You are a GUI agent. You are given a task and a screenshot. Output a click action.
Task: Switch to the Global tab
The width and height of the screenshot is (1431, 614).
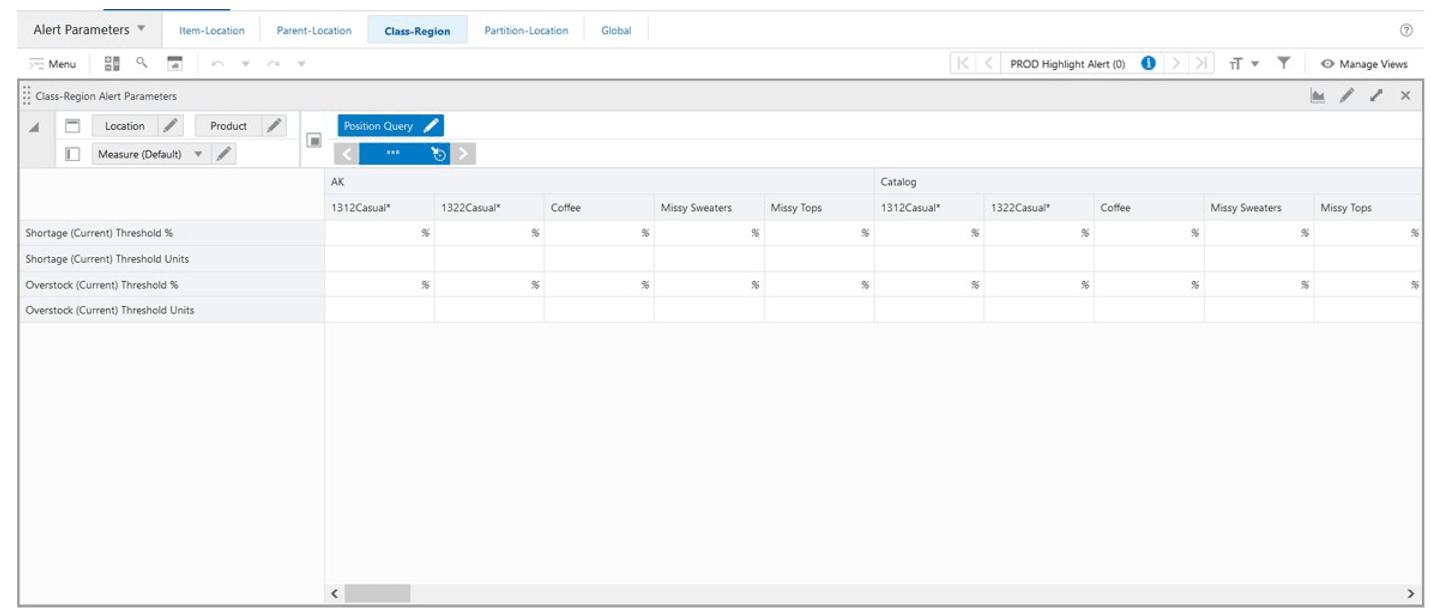(x=616, y=30)
